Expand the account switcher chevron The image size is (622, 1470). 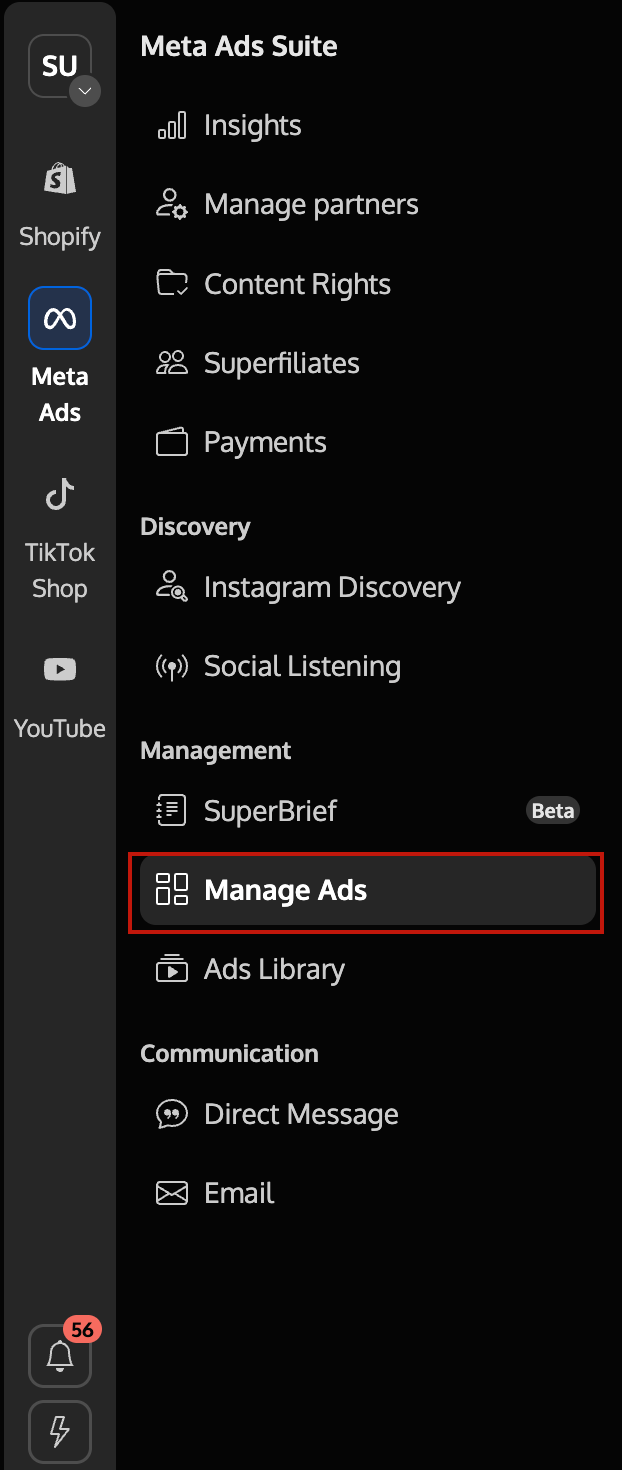click(x=85, y=91)
